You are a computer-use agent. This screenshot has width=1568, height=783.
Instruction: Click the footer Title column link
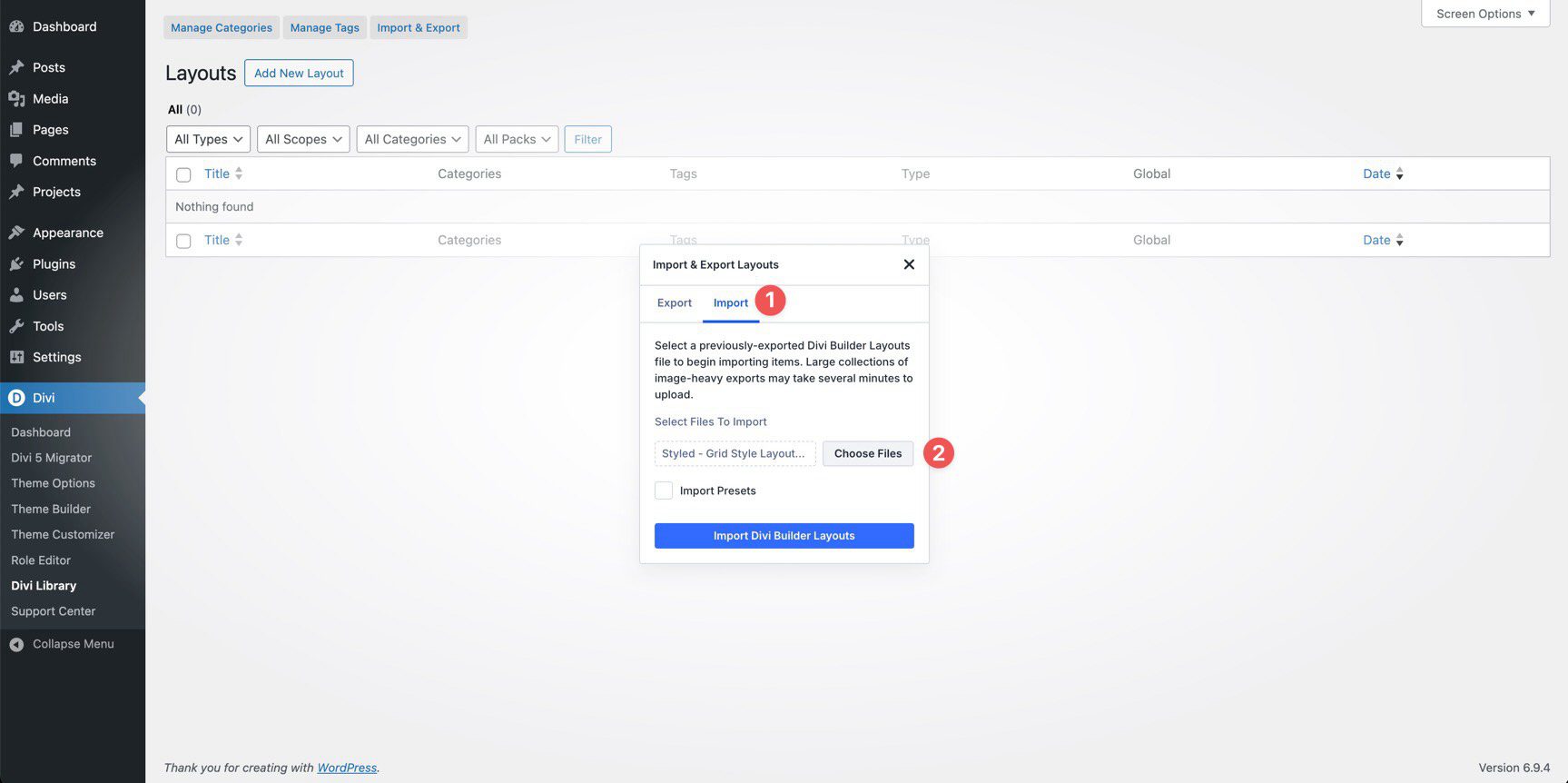[x=217, y=240]
